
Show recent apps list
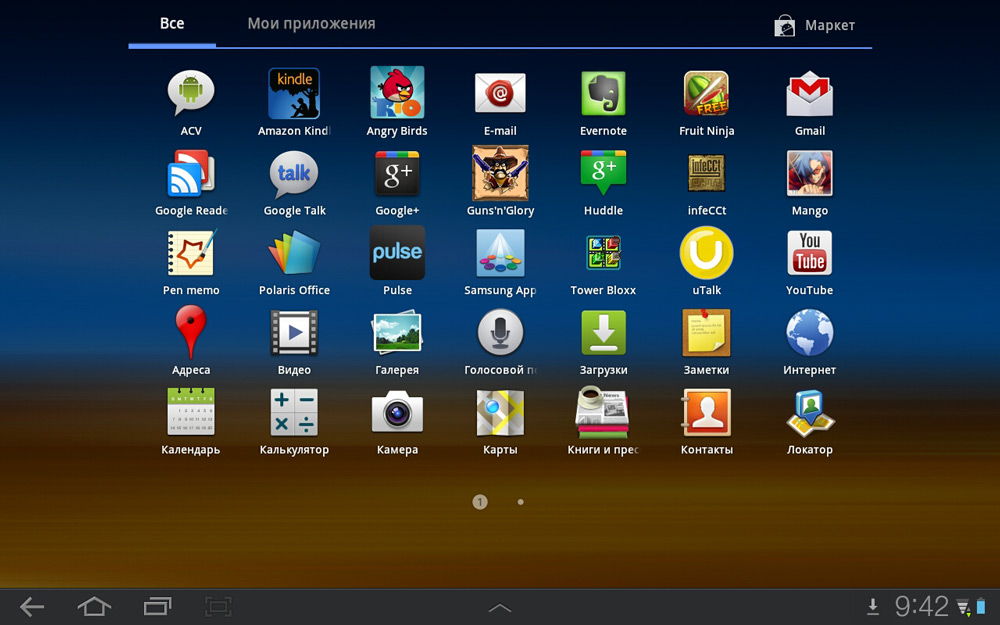coord(158,607)
